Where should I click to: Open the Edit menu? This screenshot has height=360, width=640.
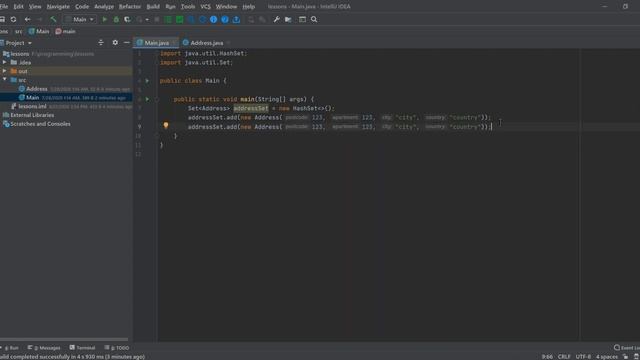pos(18,7)
